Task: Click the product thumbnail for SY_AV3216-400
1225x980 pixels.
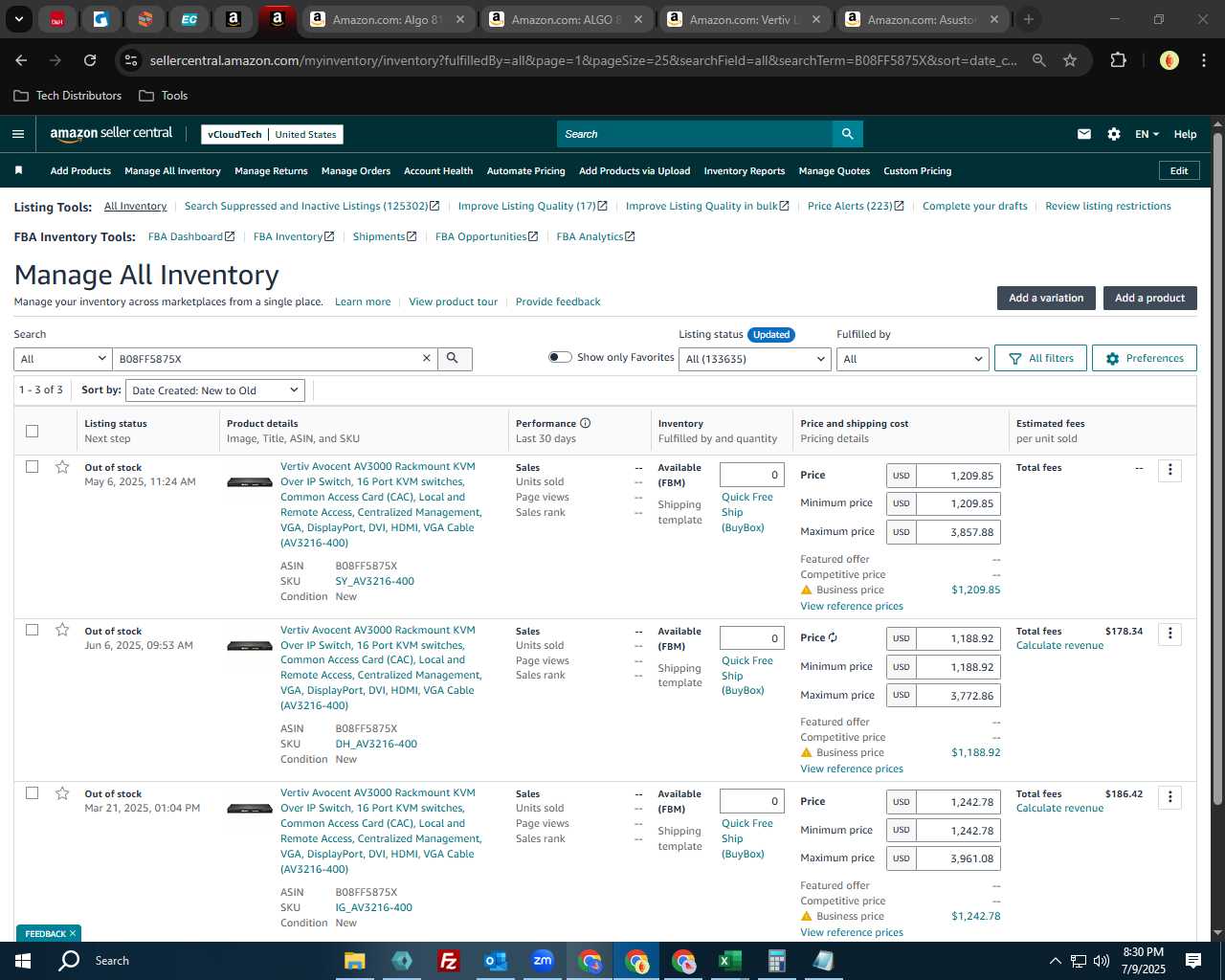Action: (250, 482)
